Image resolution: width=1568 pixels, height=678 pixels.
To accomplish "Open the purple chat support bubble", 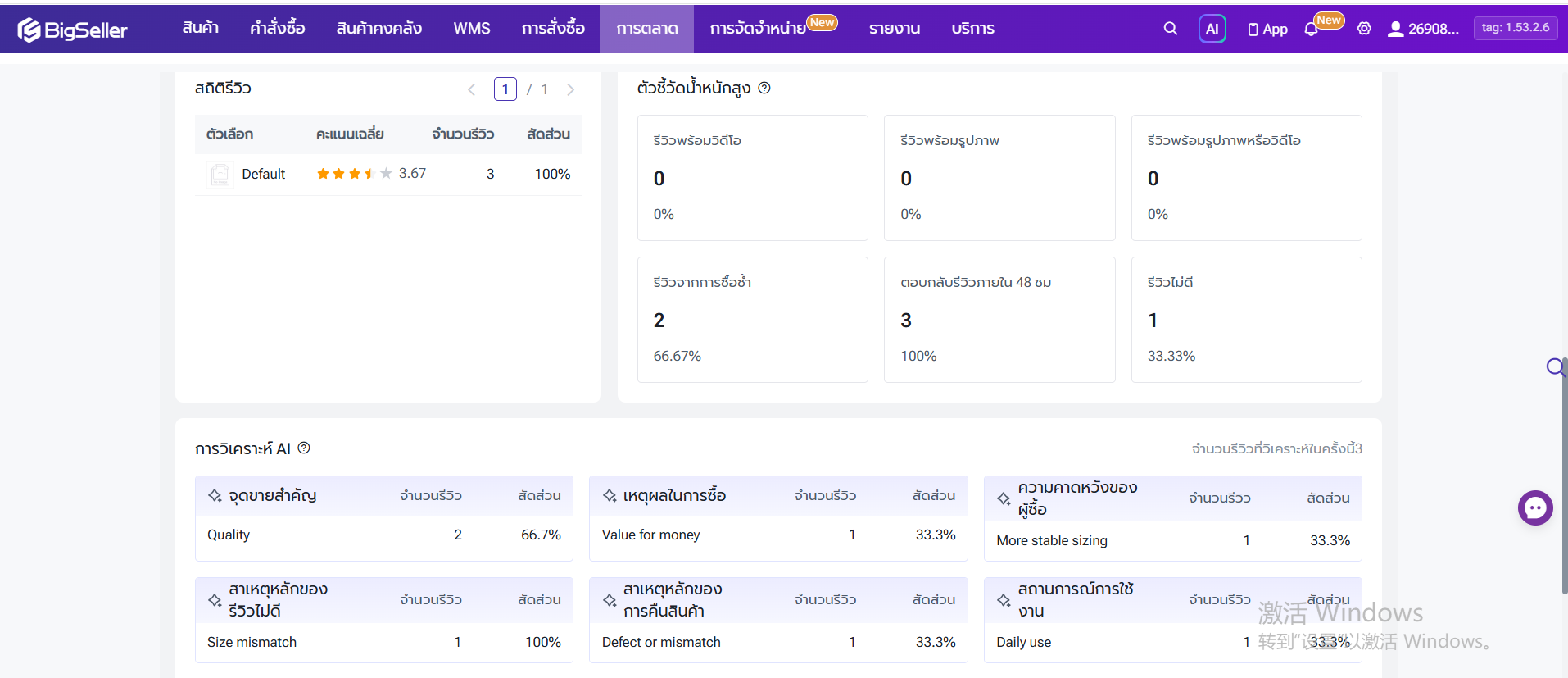I will point(1535,508).
